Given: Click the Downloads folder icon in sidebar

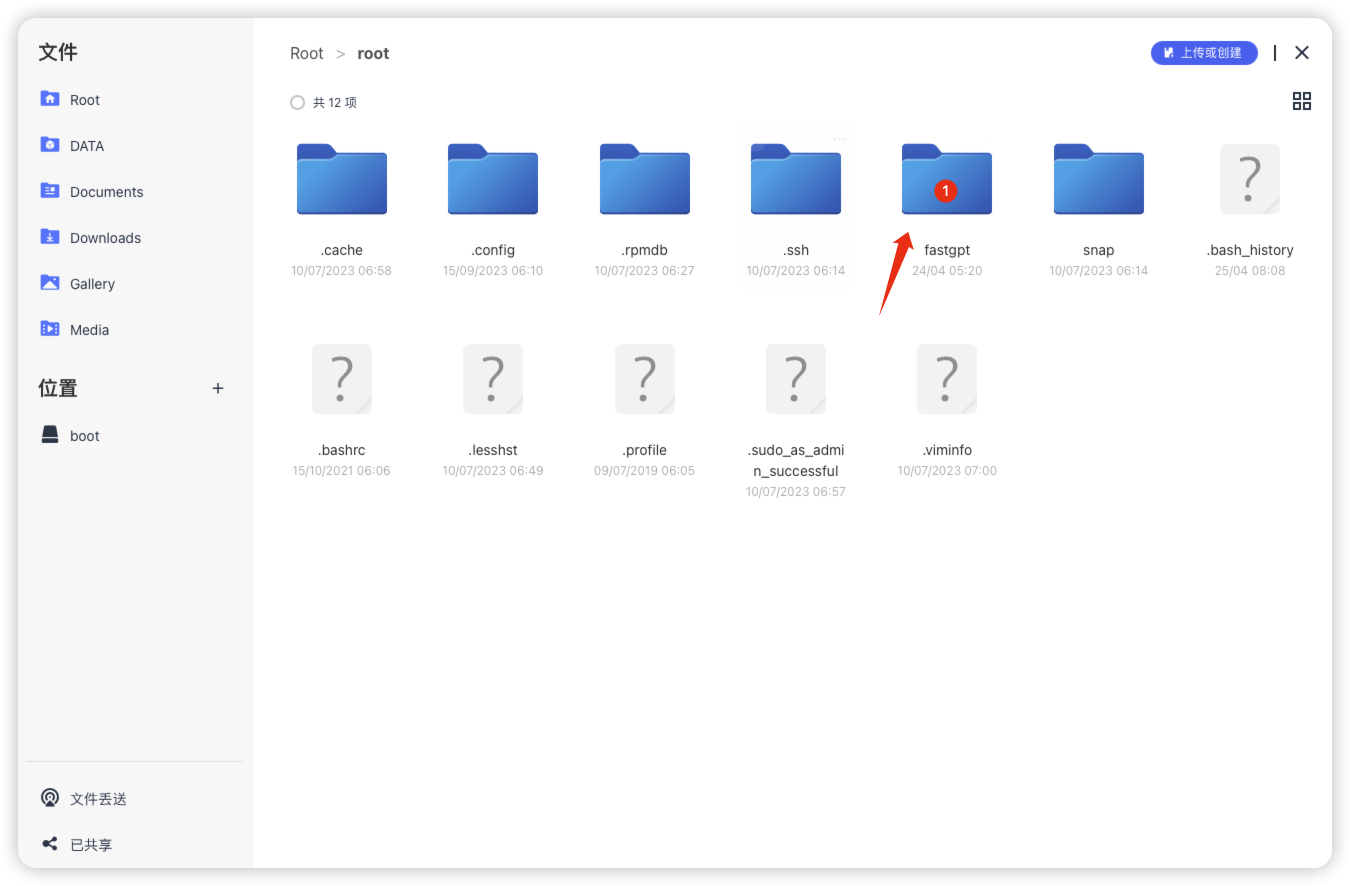Looking at the screenshot, I should [x=50, y=236].
